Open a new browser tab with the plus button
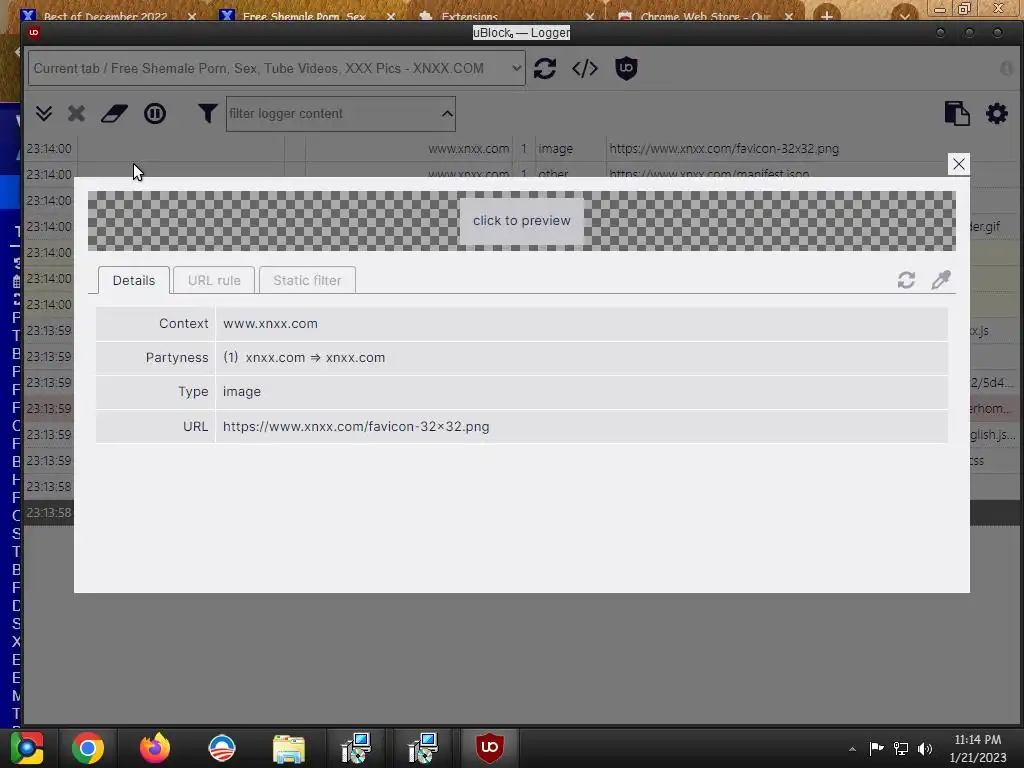 (x=826, y=14)
